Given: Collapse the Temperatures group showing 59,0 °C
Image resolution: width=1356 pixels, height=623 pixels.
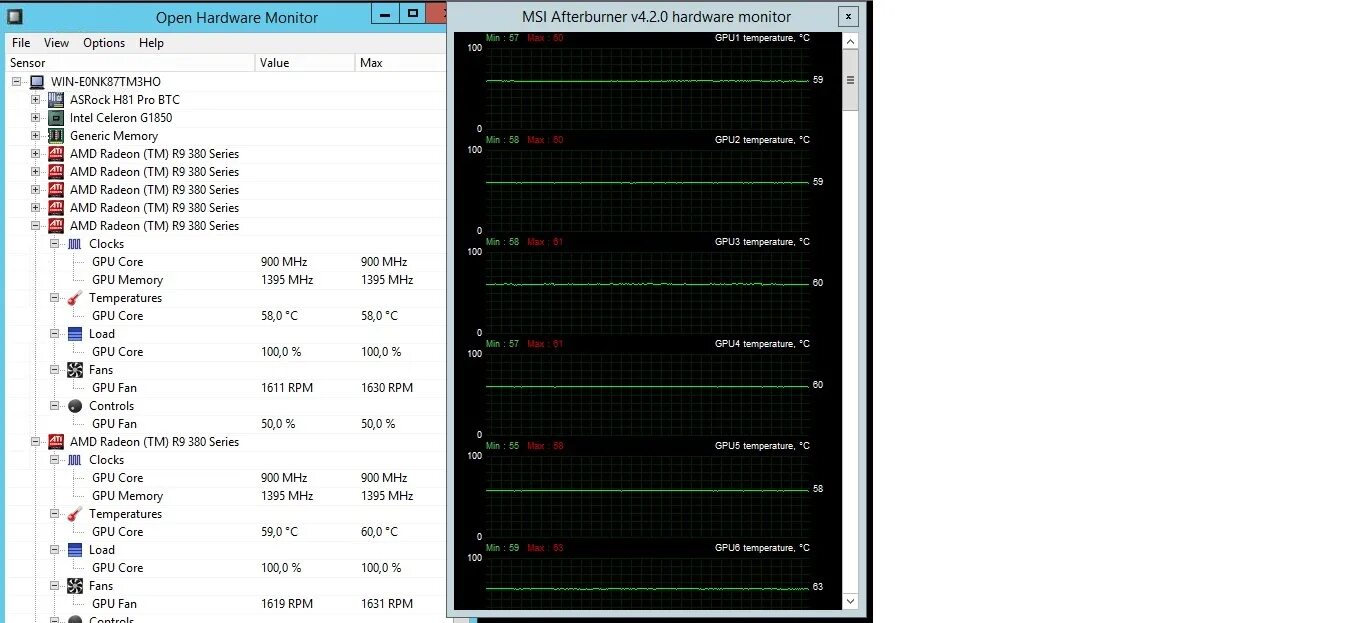Looking at the screenshot, I should click(55, 514).
